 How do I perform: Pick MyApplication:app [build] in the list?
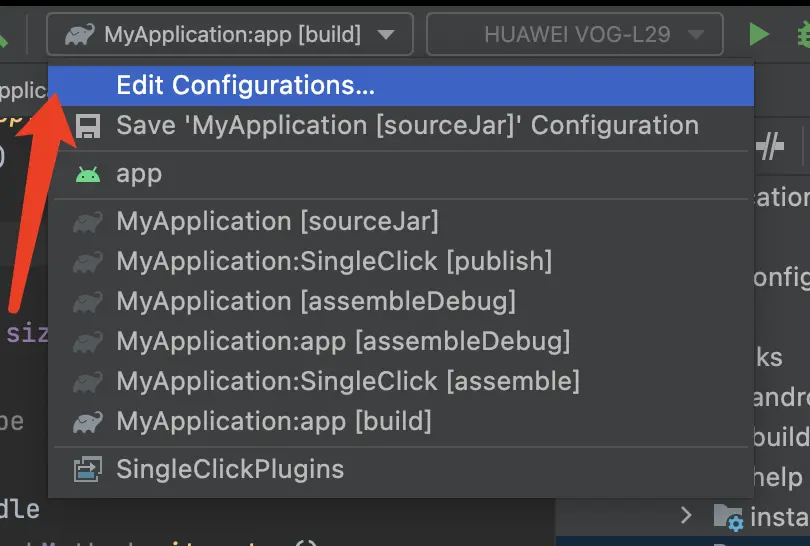click(x=274, y=421)
